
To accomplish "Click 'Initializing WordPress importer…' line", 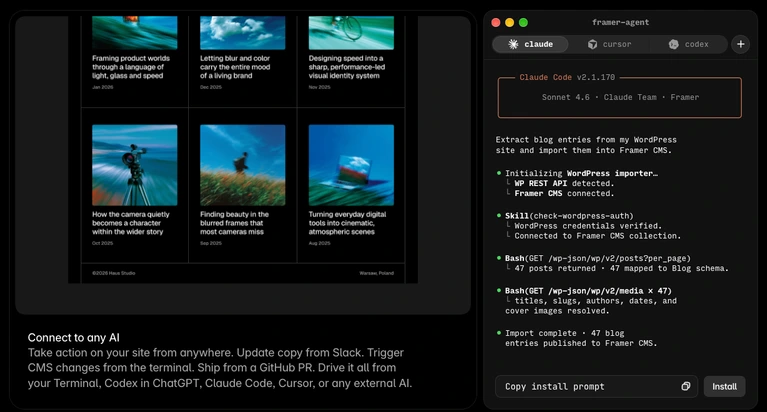I will (x=581, y=173).
